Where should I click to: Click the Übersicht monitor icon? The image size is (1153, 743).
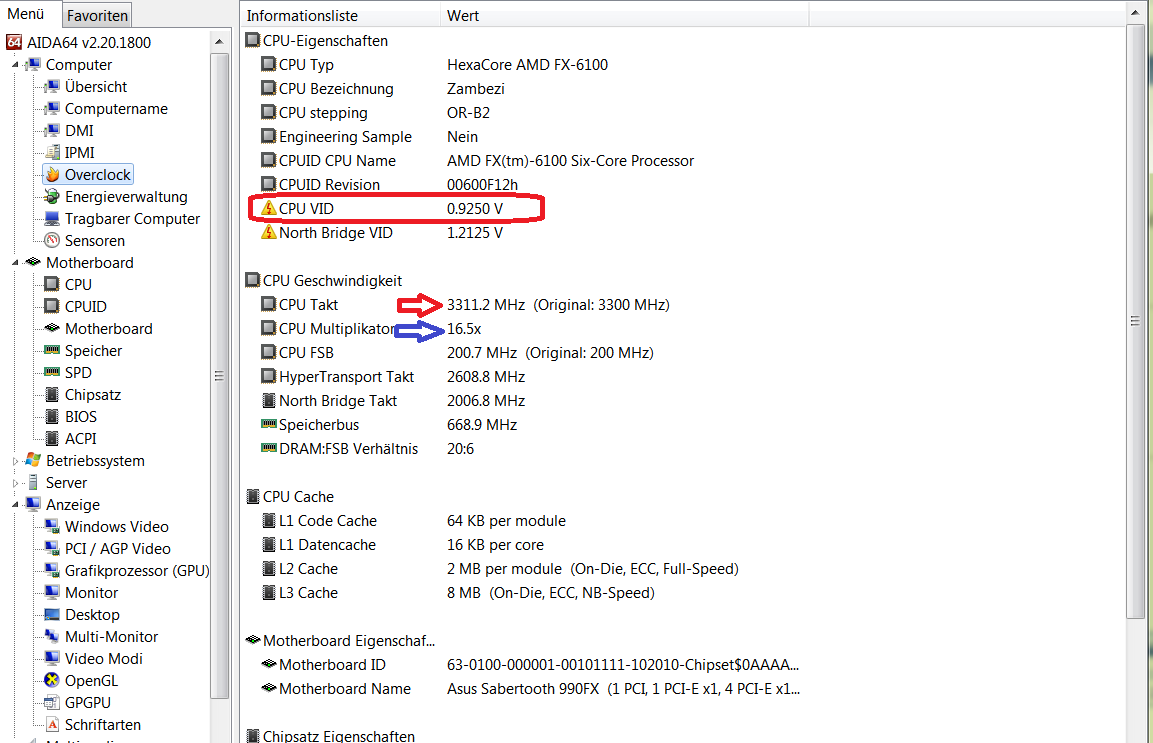coord(52,87)
